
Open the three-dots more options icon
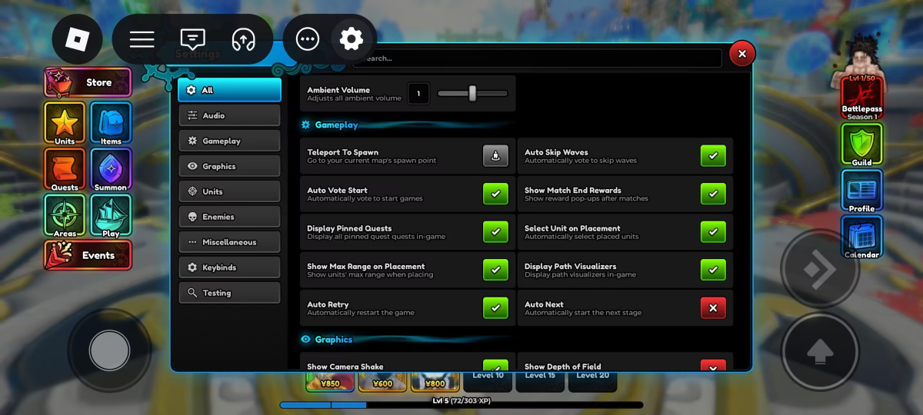(x=307, y=39)
